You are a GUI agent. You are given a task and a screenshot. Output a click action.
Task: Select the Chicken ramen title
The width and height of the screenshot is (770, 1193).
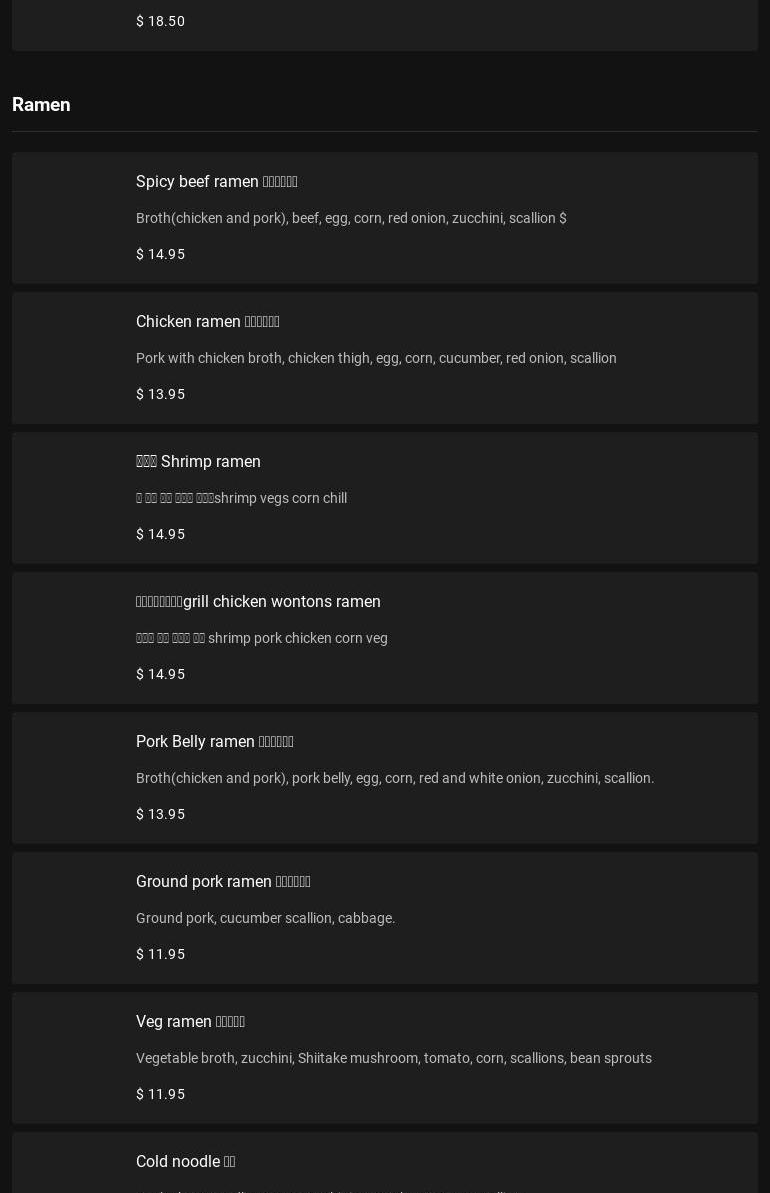pyautogui.click(x=207, y=322)
